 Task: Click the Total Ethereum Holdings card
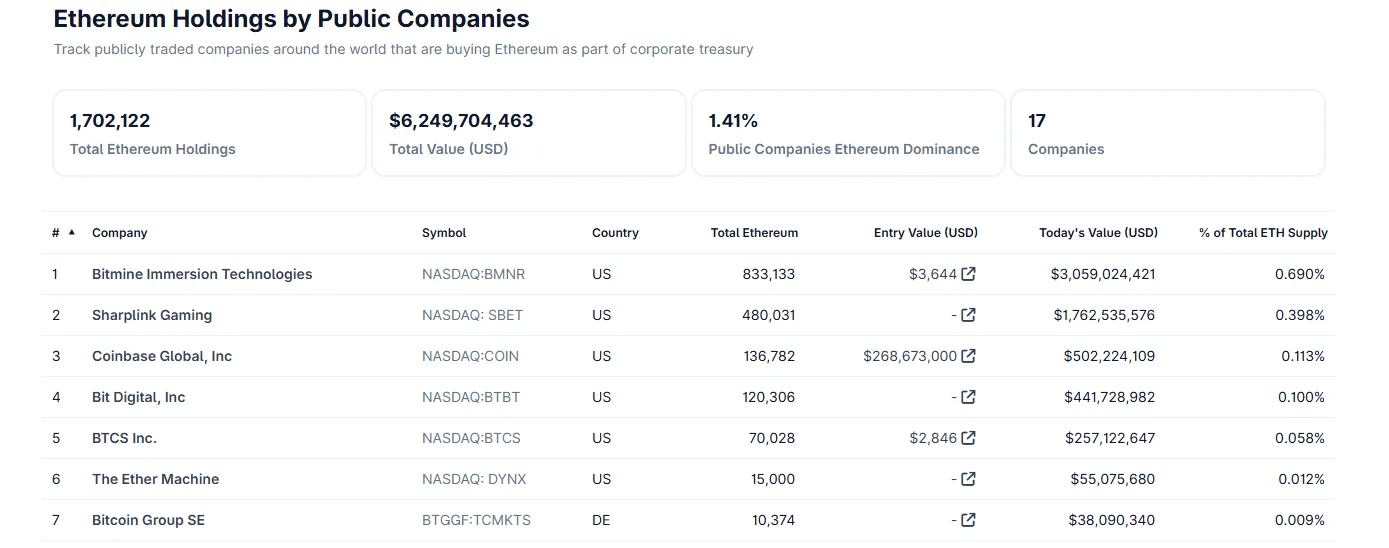click(x=209, y=133)
